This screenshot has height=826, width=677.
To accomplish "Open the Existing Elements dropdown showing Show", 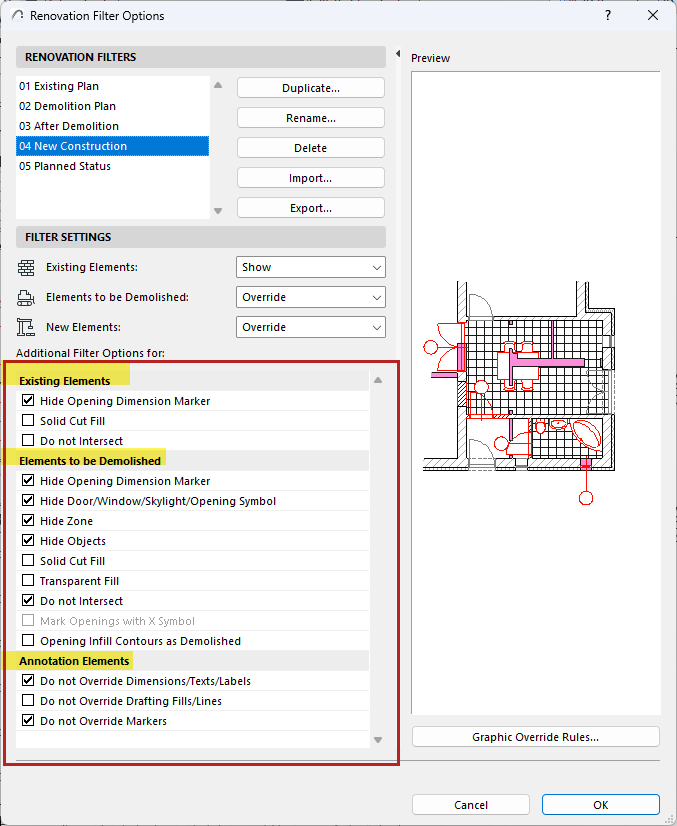I will [x=311, y=267].
